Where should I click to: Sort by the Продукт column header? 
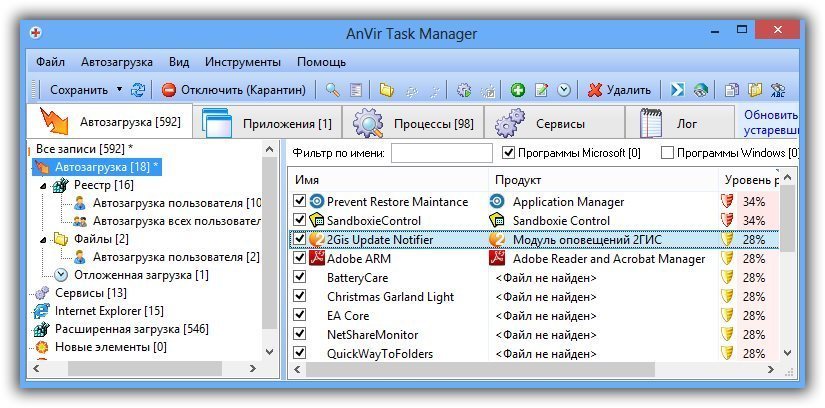(x=603, y=180)
